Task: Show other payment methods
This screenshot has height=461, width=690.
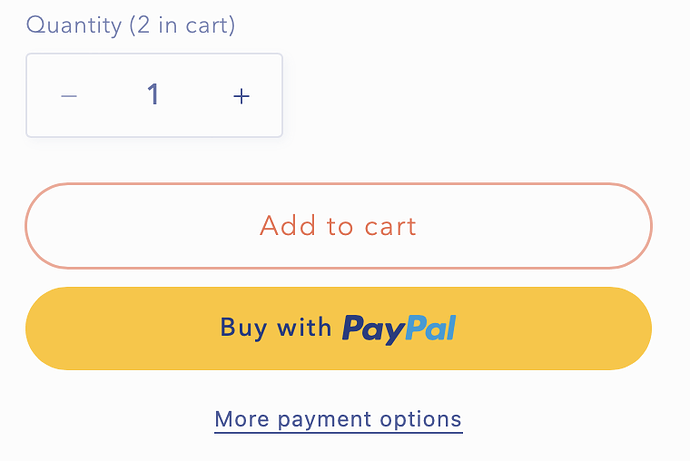Action: [x=338, y=419]
